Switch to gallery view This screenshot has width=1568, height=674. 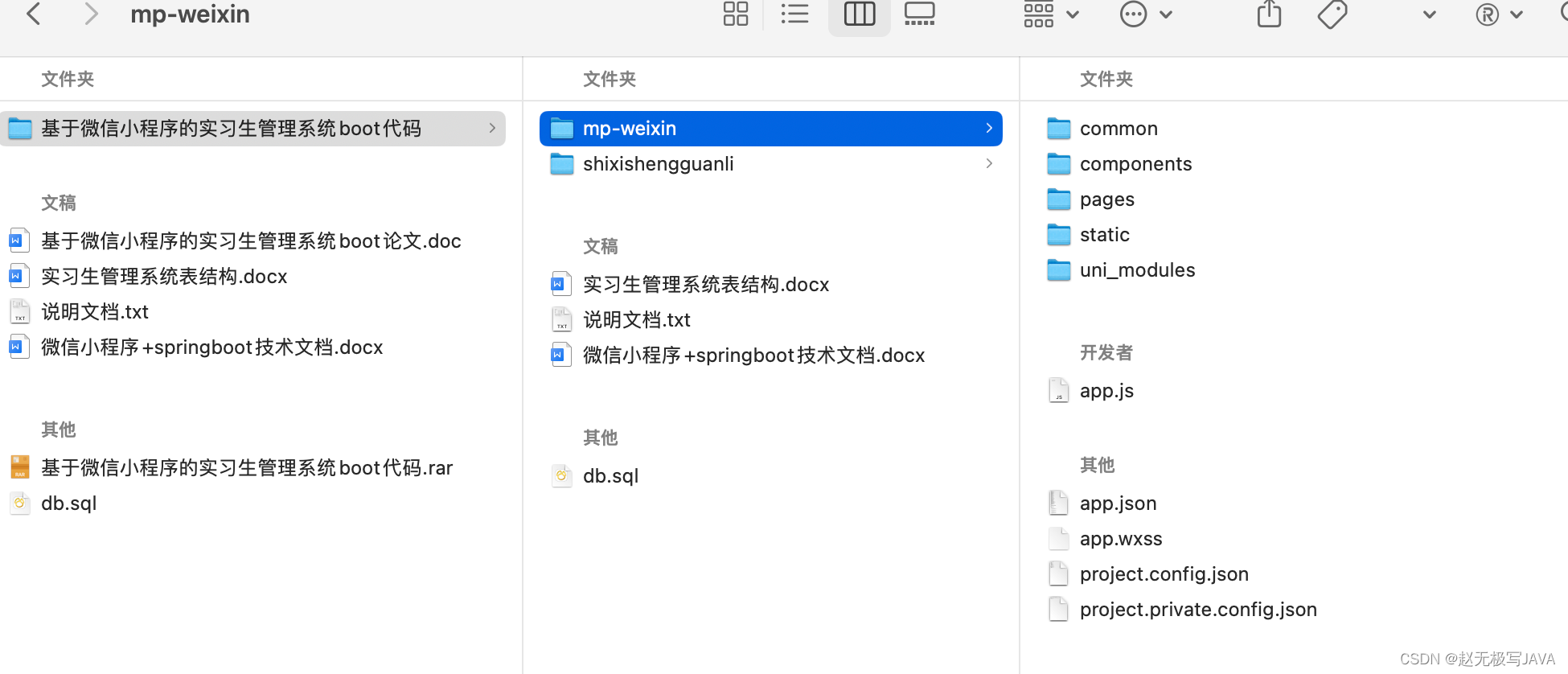click(x=919, y=14)
